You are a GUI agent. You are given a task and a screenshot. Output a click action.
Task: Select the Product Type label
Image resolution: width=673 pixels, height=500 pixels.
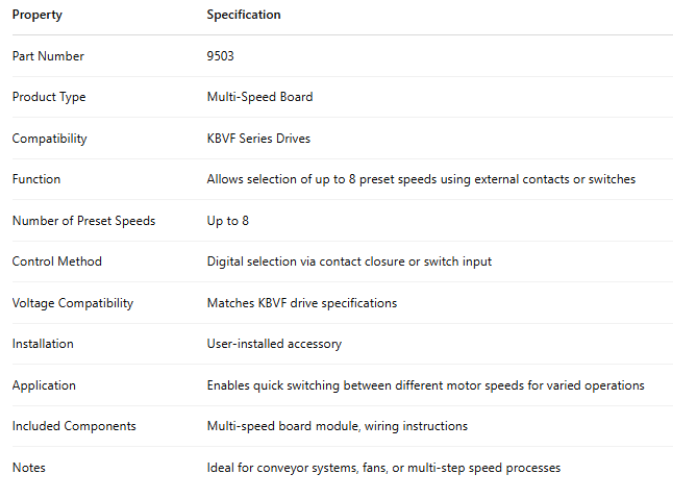(x=49, y=97)
